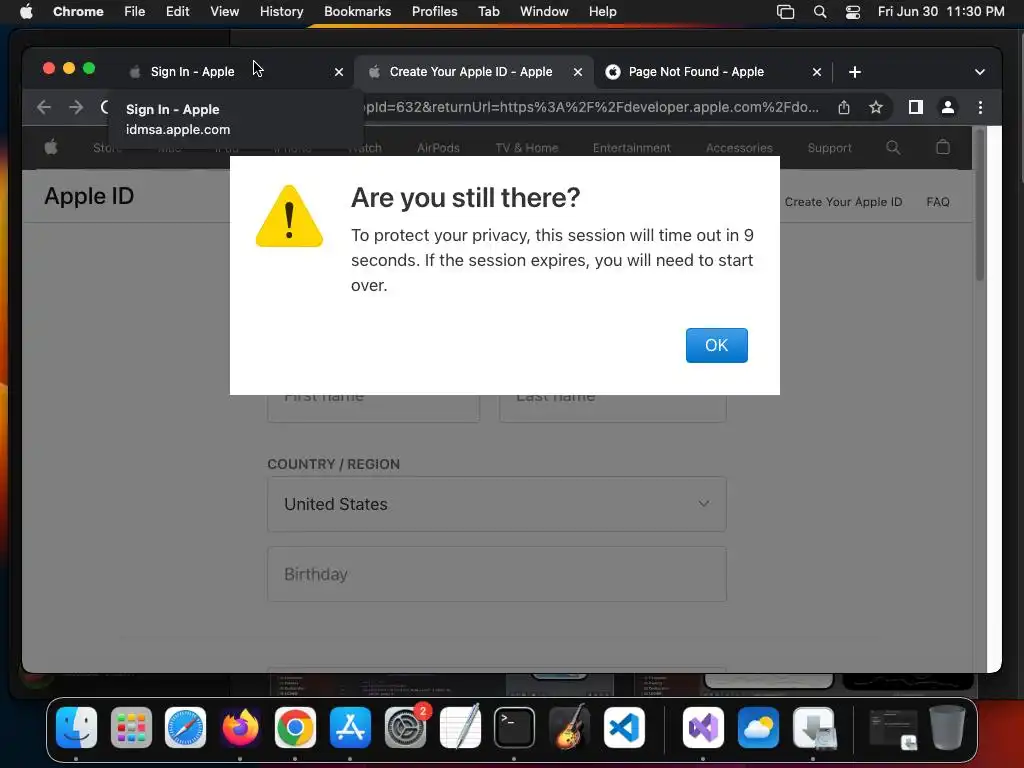
Task: Click the page vertical scrollbar
Action: click(x=980, y=206)
